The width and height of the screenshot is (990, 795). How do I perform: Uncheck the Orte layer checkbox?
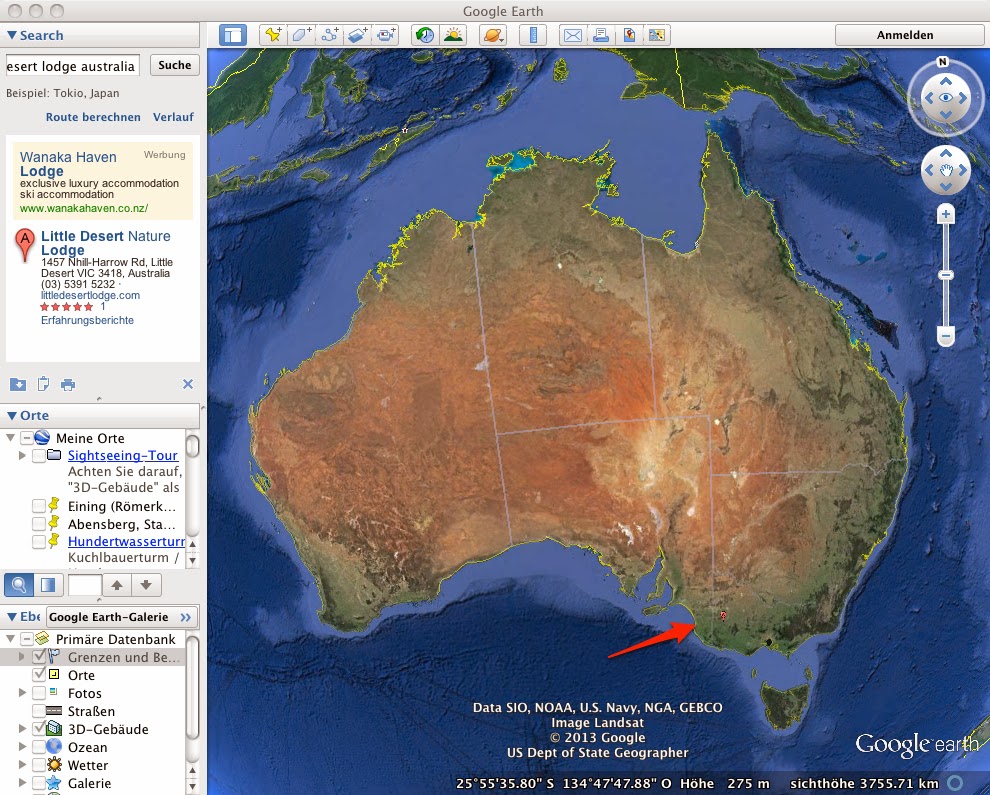click(x=39, y=674)
